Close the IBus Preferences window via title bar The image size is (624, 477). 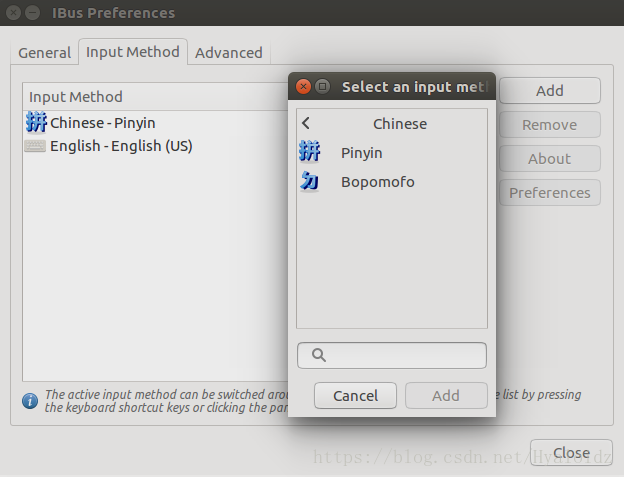(x=13, y=13)
